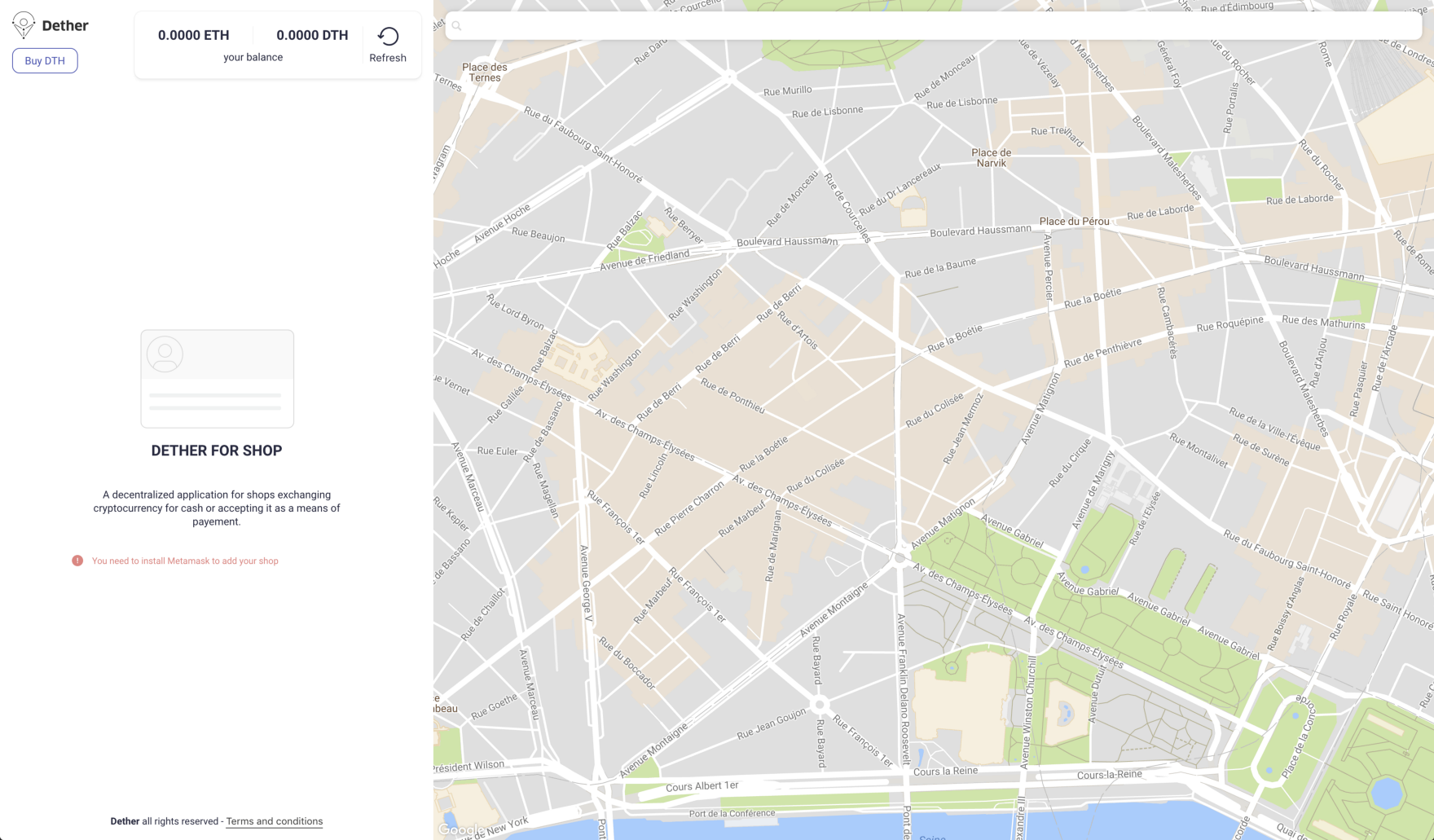Click the Dether brand name in header
This screenshot has height=840, width=1434.
(x=65, y=25)
